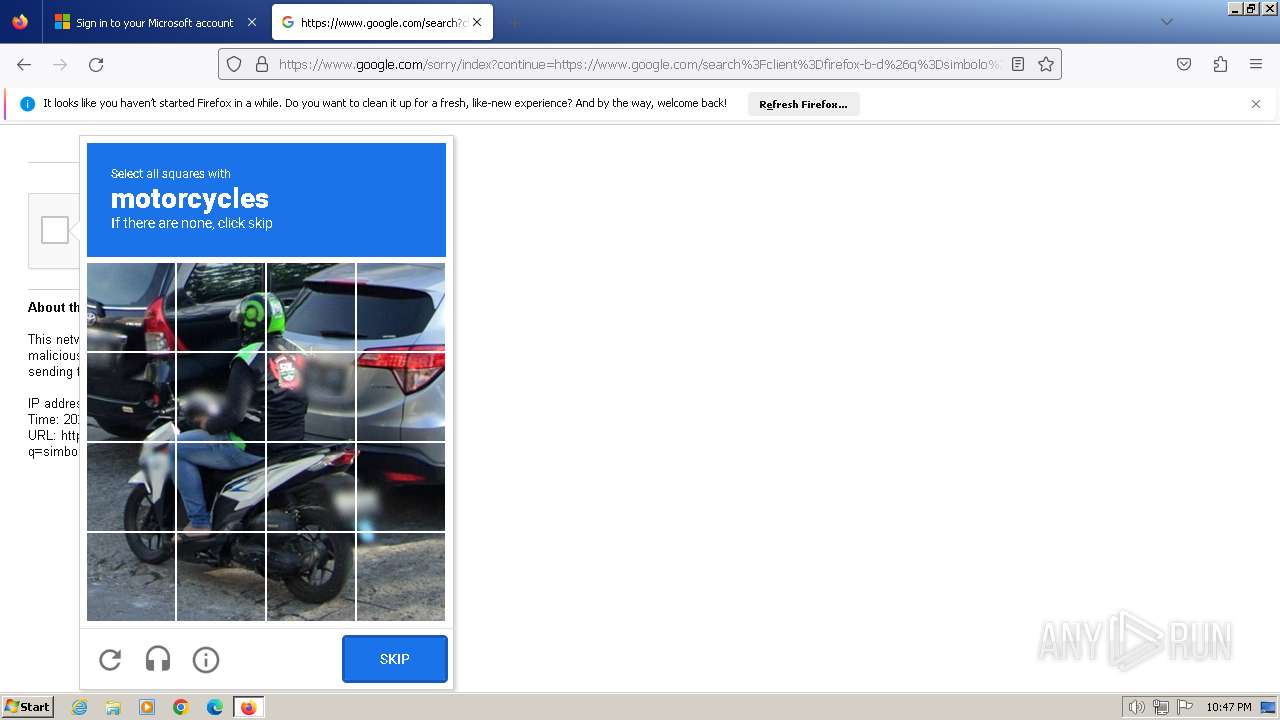Click into the URL address bar

(x=640, y=64)
